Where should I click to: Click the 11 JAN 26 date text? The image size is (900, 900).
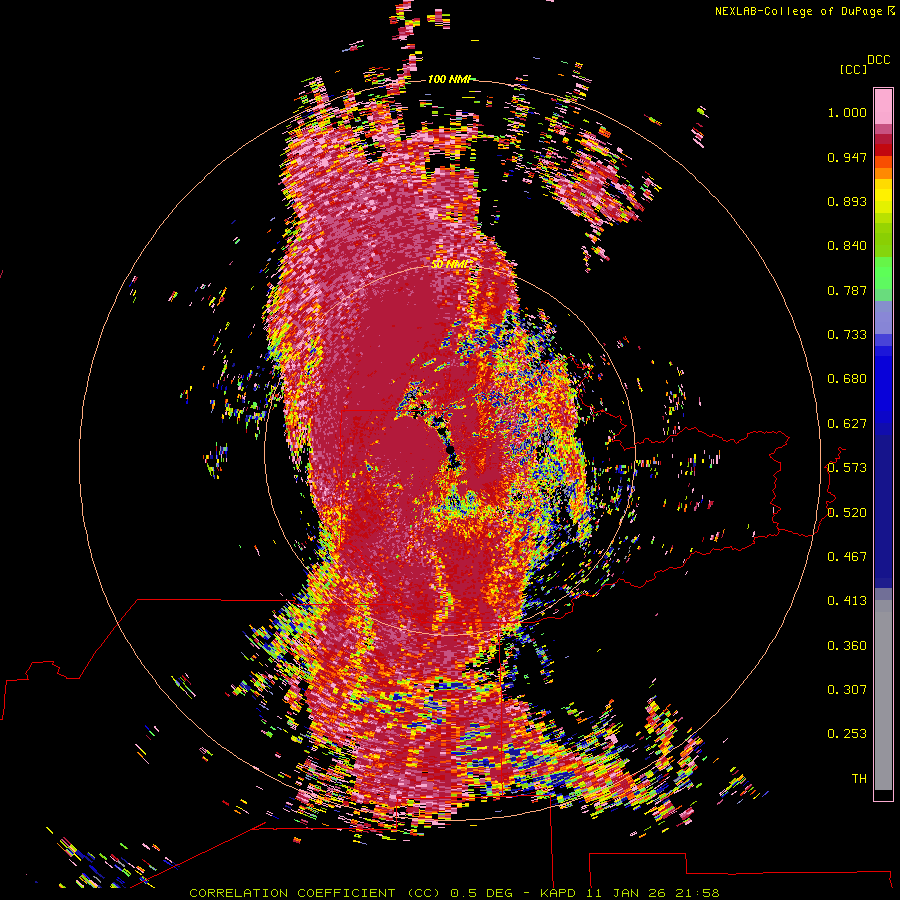[x=626, y=893]
